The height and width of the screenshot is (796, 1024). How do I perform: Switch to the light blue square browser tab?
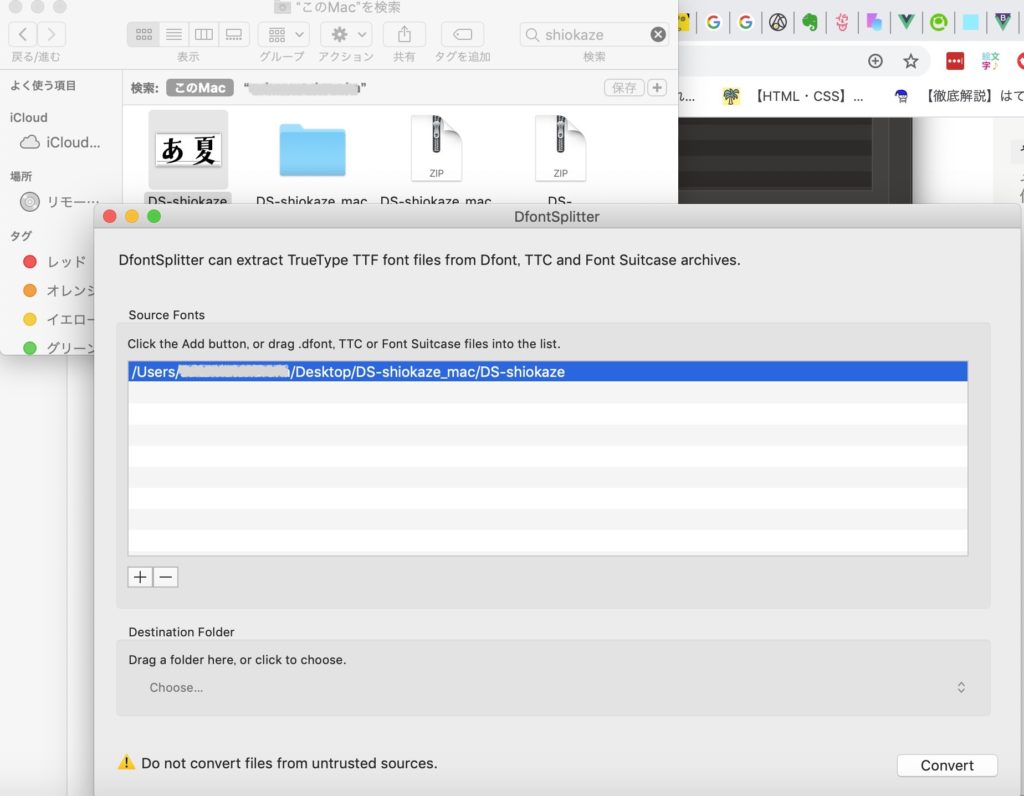pyautogui.click(x=971, y=23)
